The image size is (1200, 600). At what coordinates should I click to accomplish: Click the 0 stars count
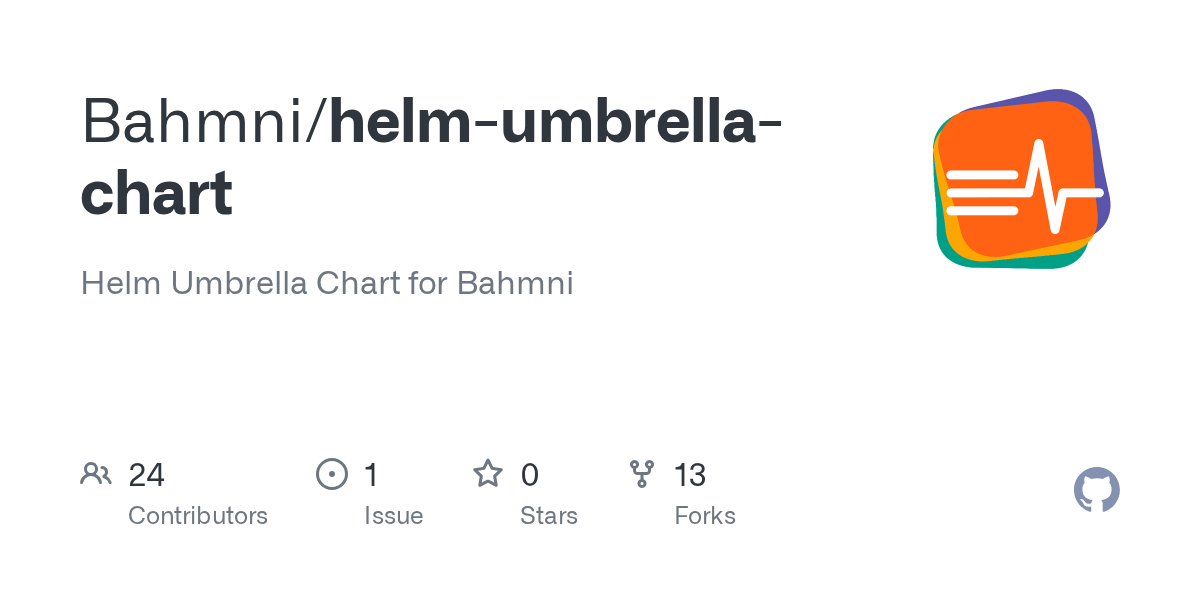(x=530, y=474)
